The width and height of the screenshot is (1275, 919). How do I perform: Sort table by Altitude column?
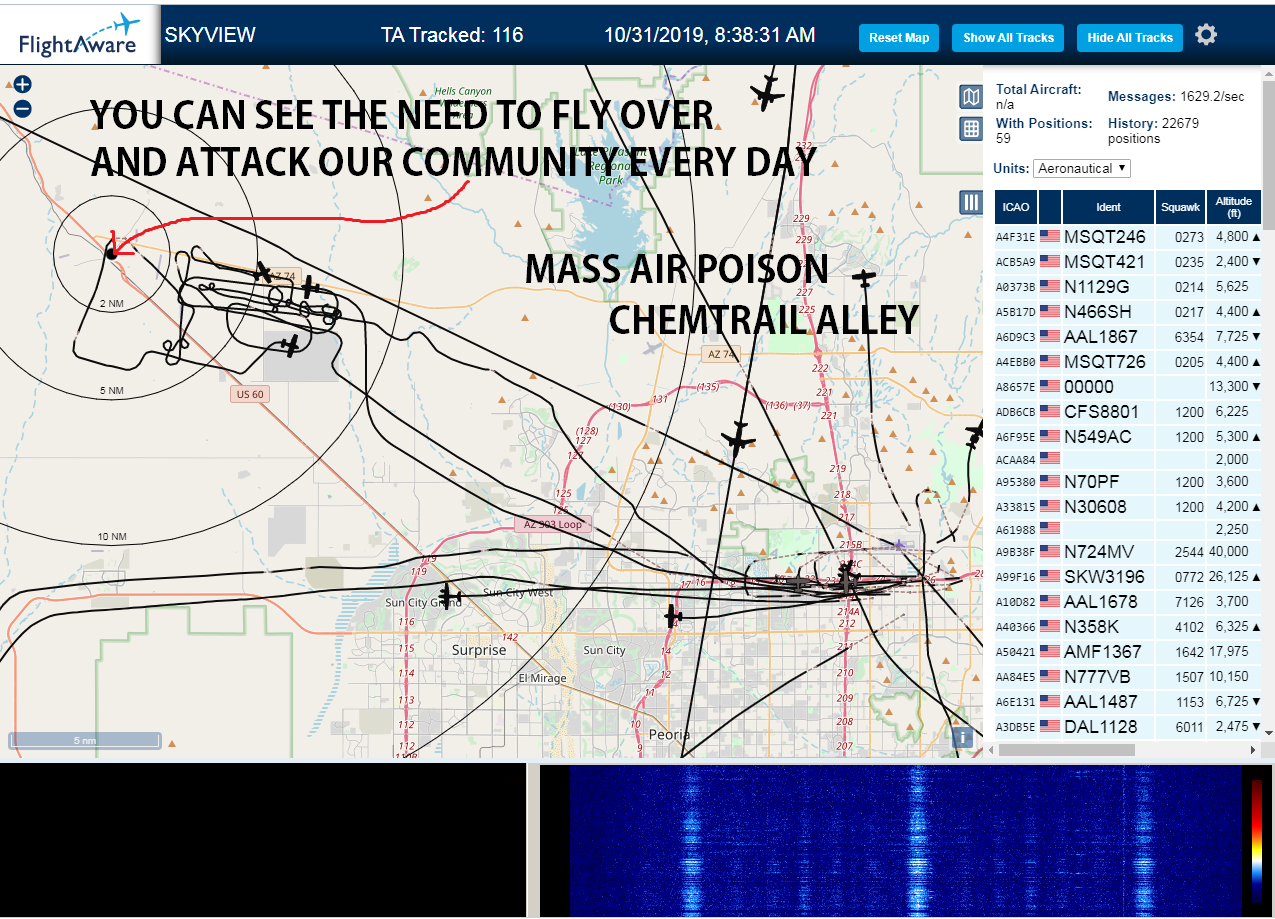(x=1234, y=207)
